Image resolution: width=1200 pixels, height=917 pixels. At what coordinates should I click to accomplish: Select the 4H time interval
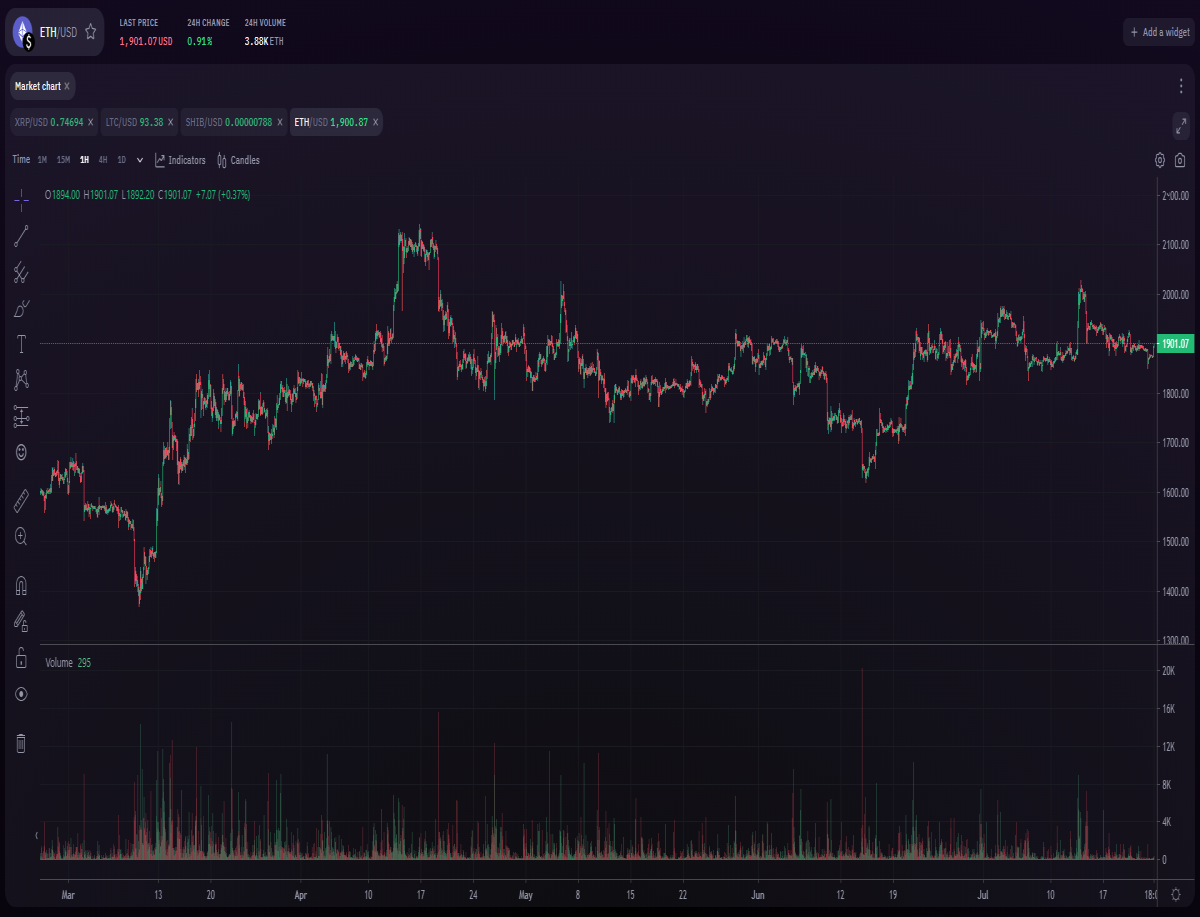pyautogui.click(x=103, y=160)
